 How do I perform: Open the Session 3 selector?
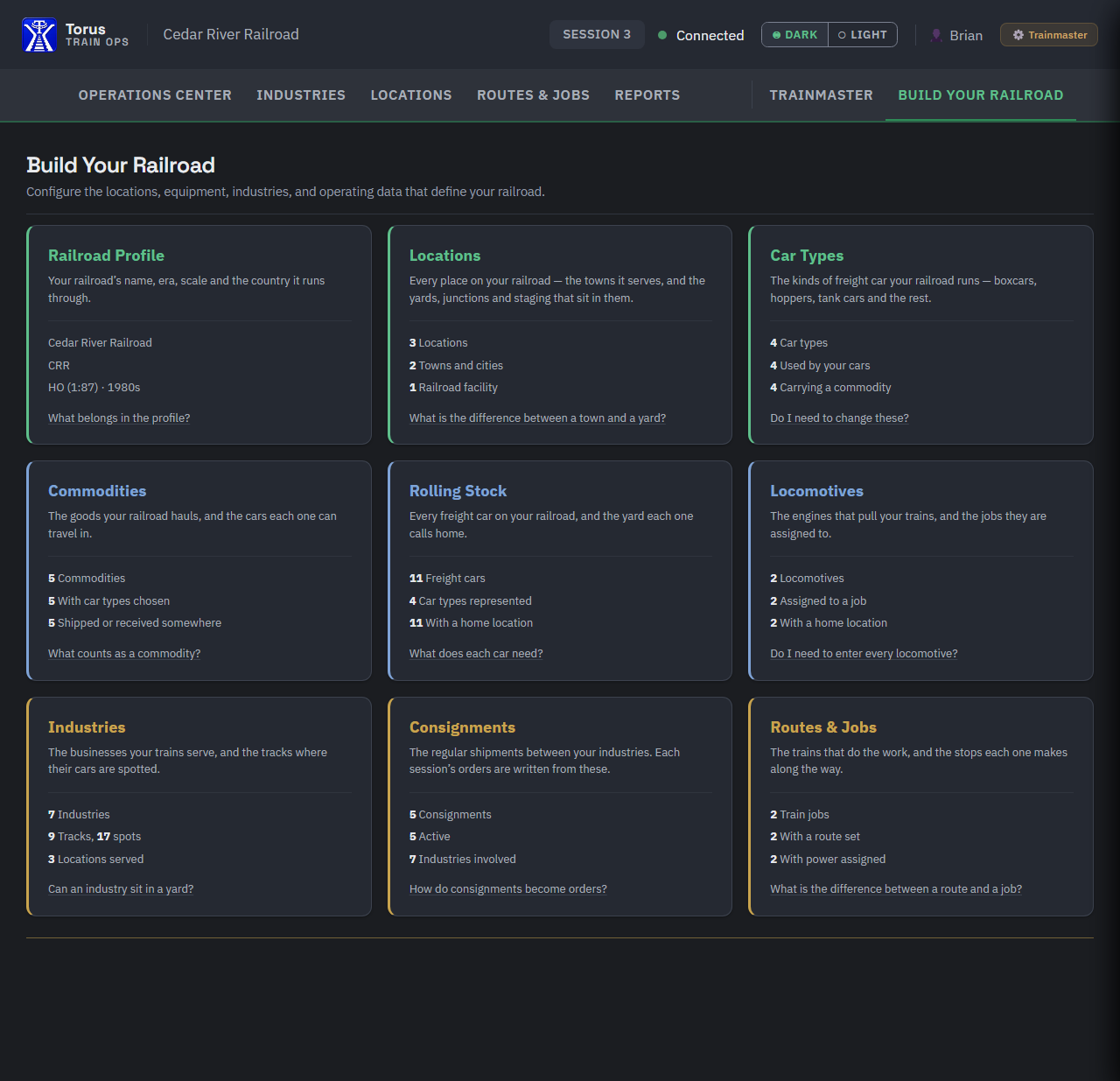(597, 34)
